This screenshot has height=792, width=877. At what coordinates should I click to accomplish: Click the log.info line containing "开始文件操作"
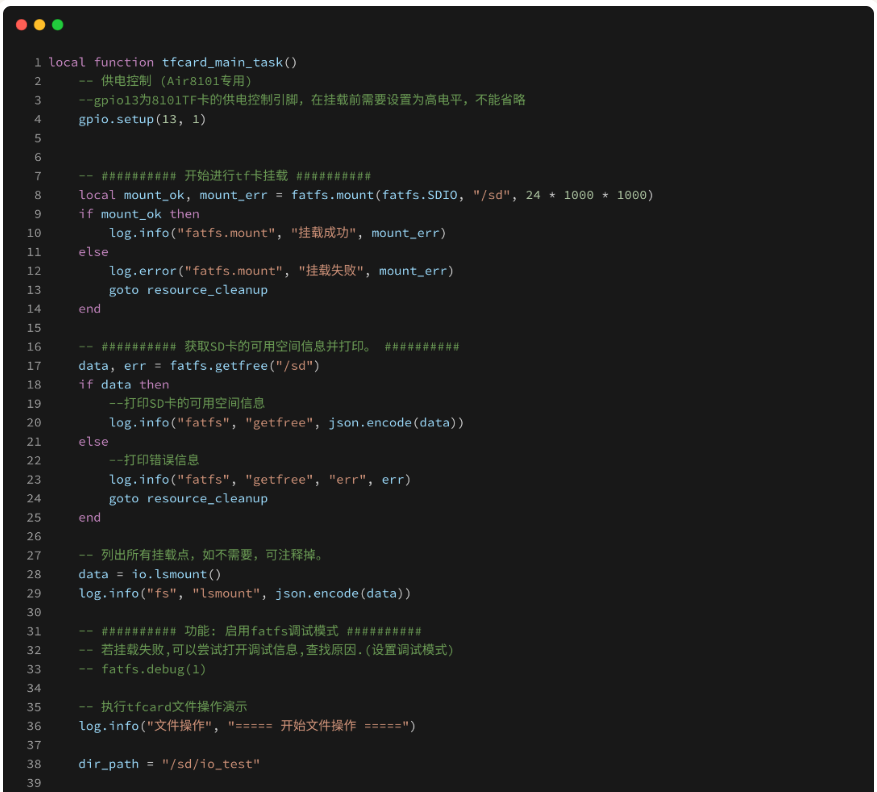tap(247, 726)
